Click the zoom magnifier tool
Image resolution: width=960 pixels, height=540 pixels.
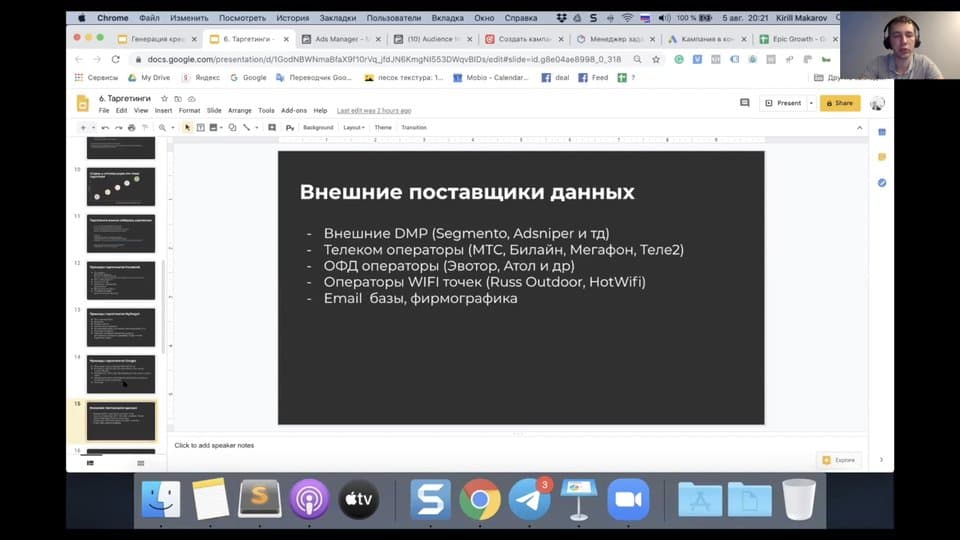(x=162, y=127)
